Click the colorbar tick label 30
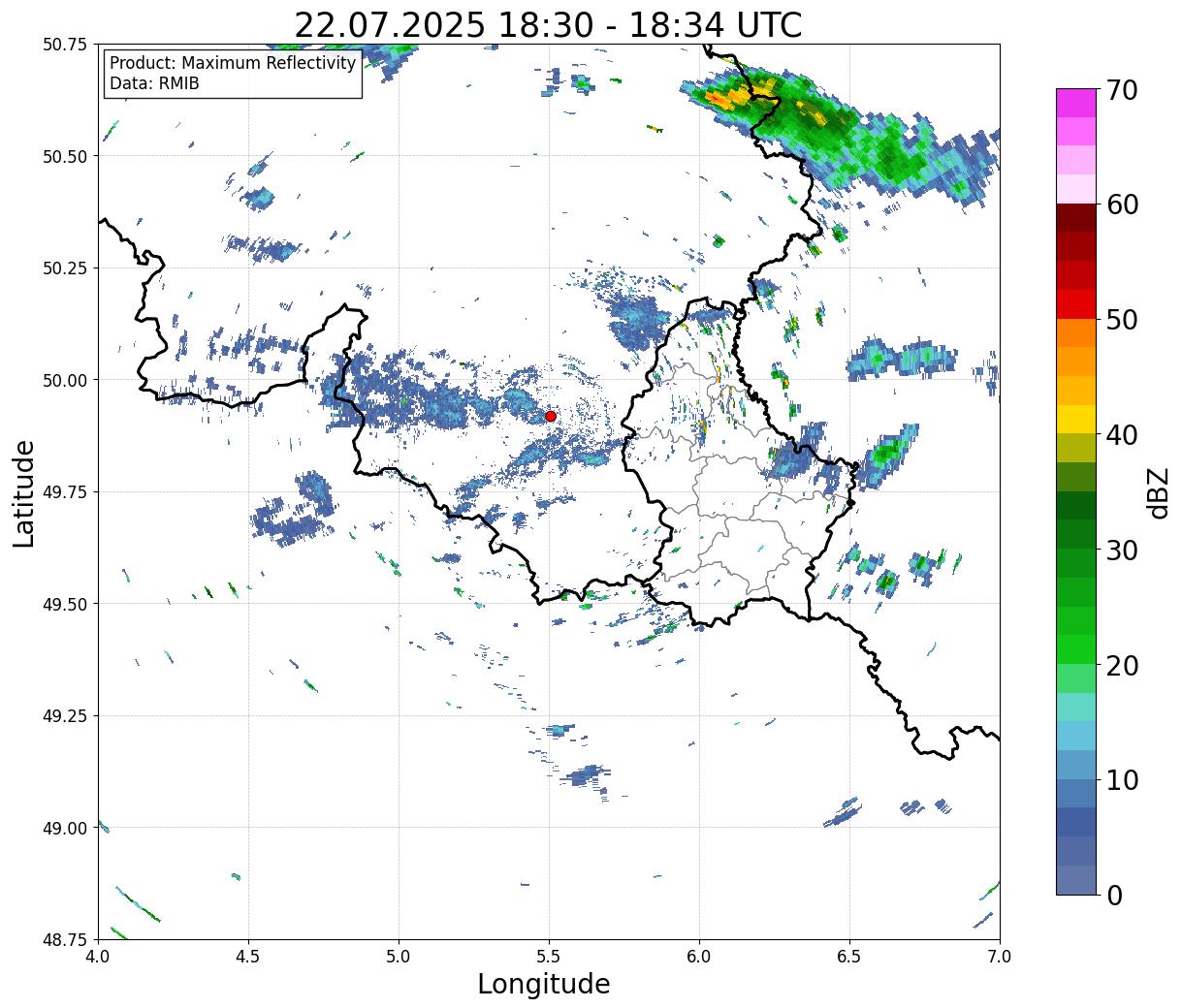Viewport: 1182px width, 1008px height. tap(1121, 551)
